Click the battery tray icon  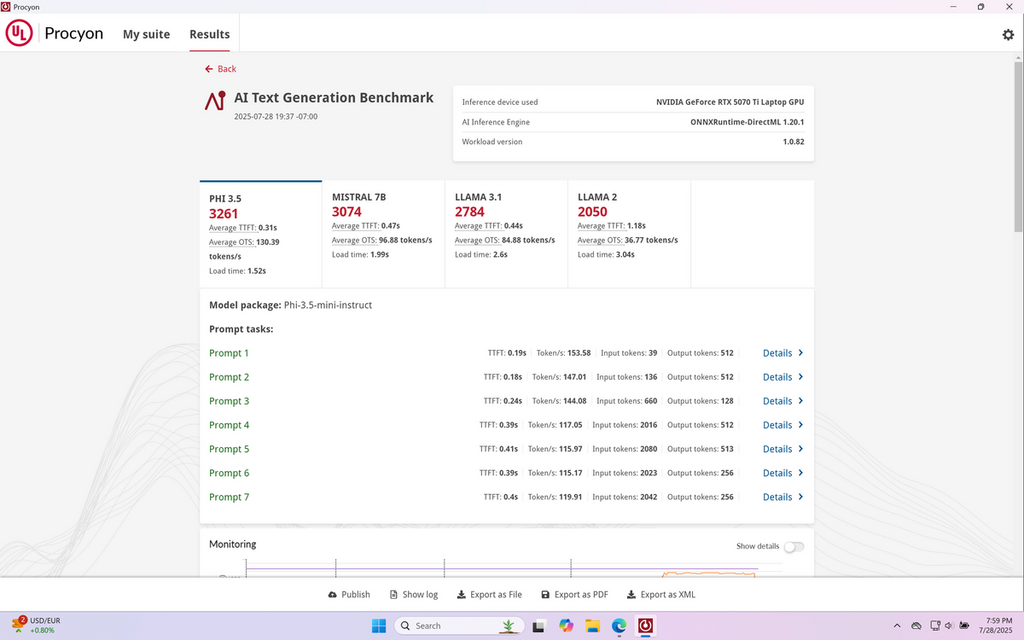[964, 626]
